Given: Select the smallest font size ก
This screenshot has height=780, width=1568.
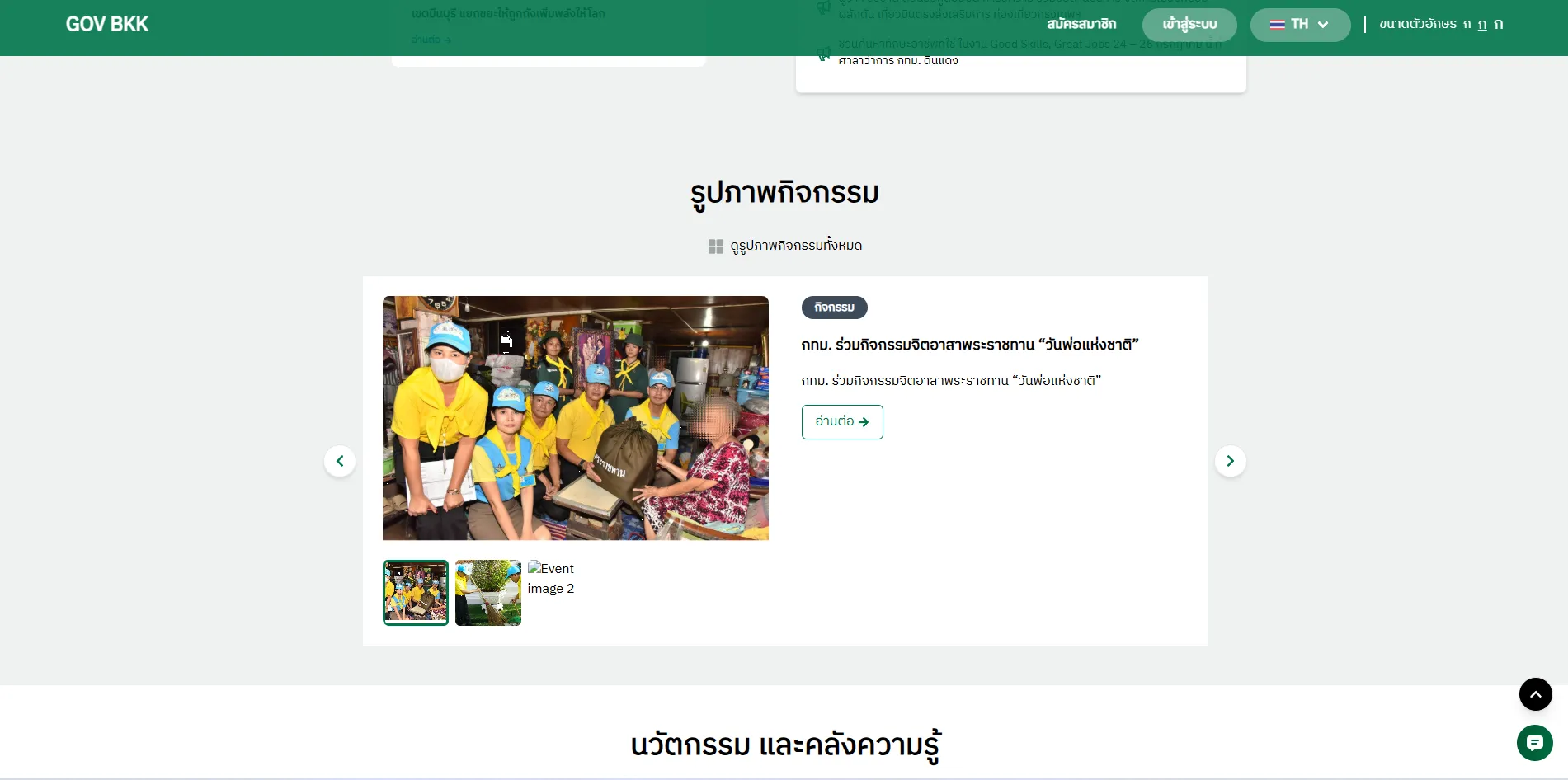Looking at the screenshot, I should point(1467,24).
